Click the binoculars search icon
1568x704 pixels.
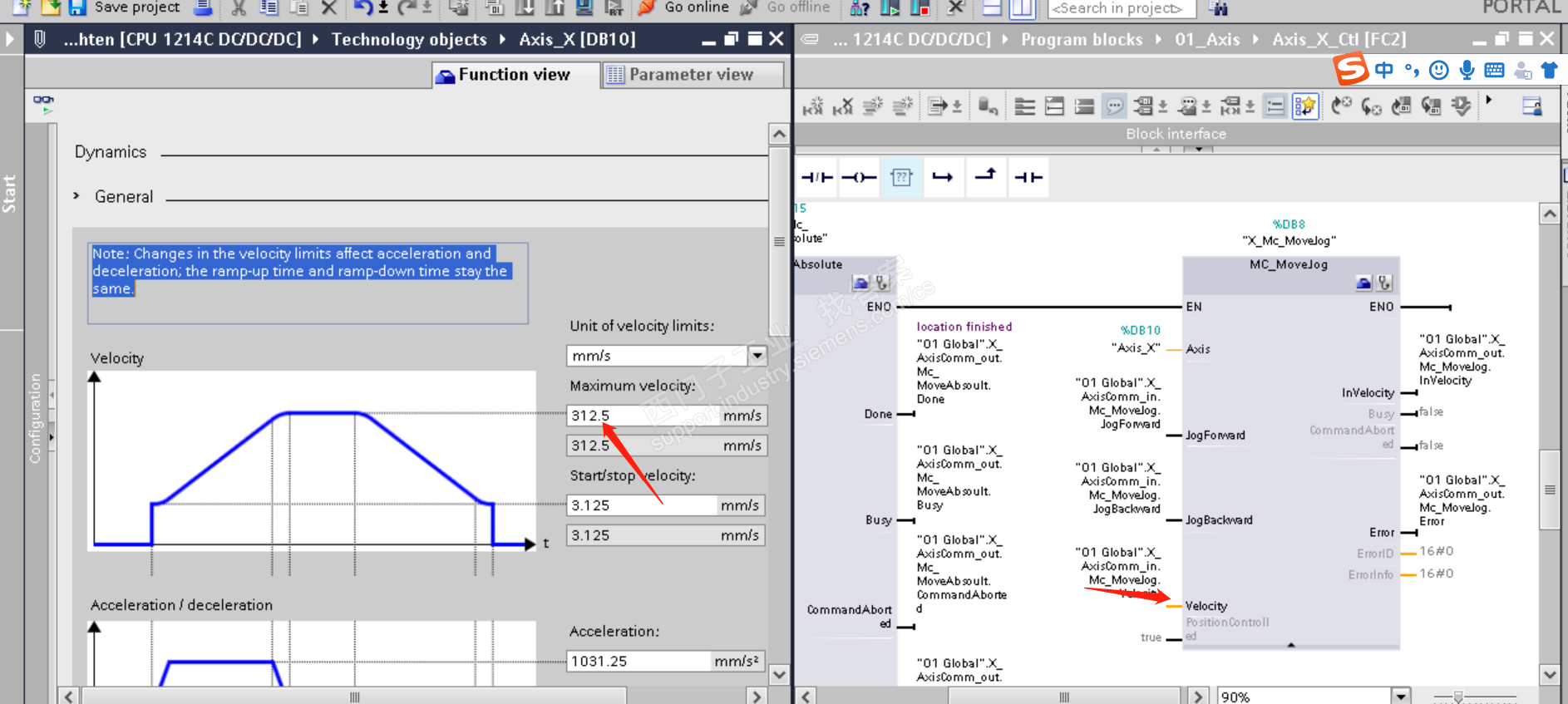pyautogui.click(x=1219, y=8)
